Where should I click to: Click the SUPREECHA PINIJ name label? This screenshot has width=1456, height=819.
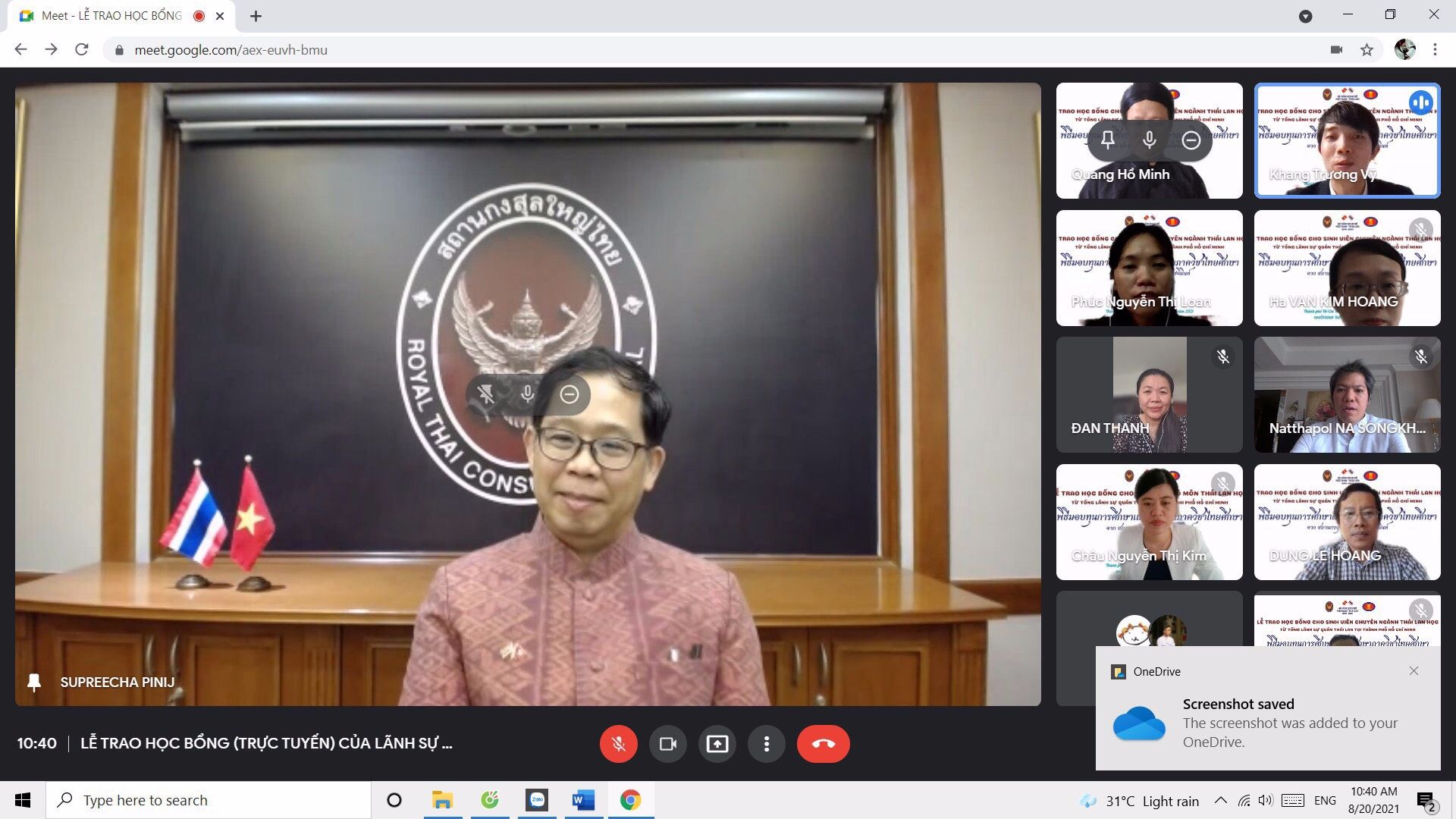(x=118, y=682)
